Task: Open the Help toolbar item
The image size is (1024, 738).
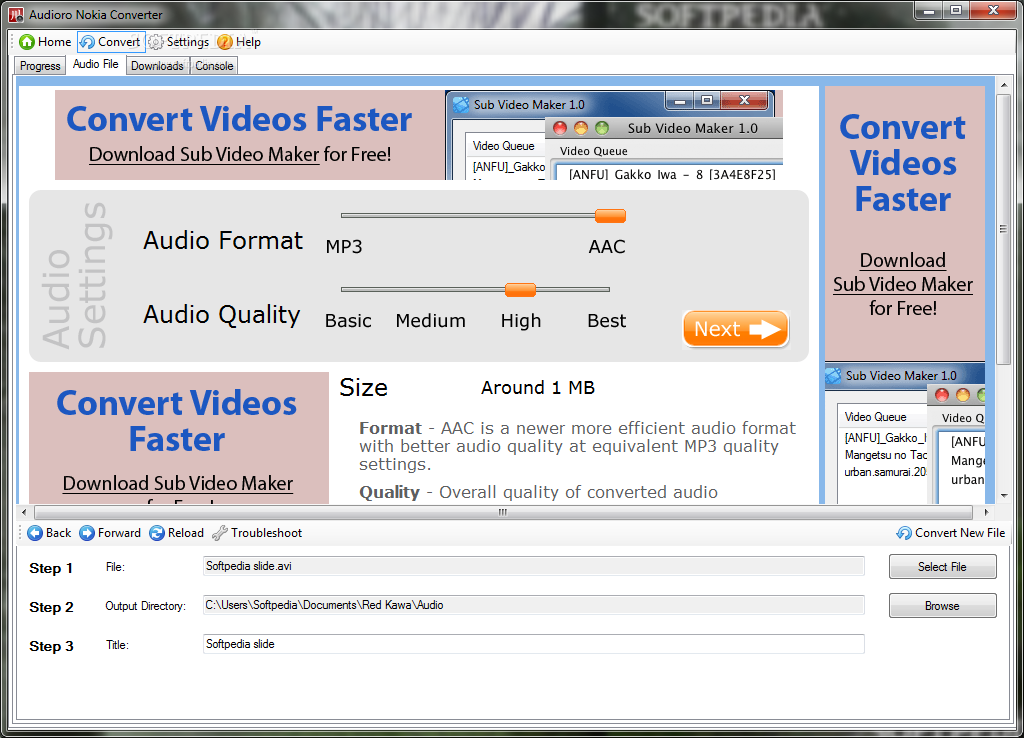Action: tap(238, 42)
